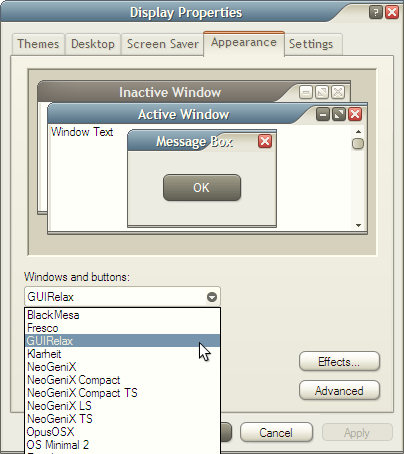Click the Message Box close icon

[x=265, y=141]
